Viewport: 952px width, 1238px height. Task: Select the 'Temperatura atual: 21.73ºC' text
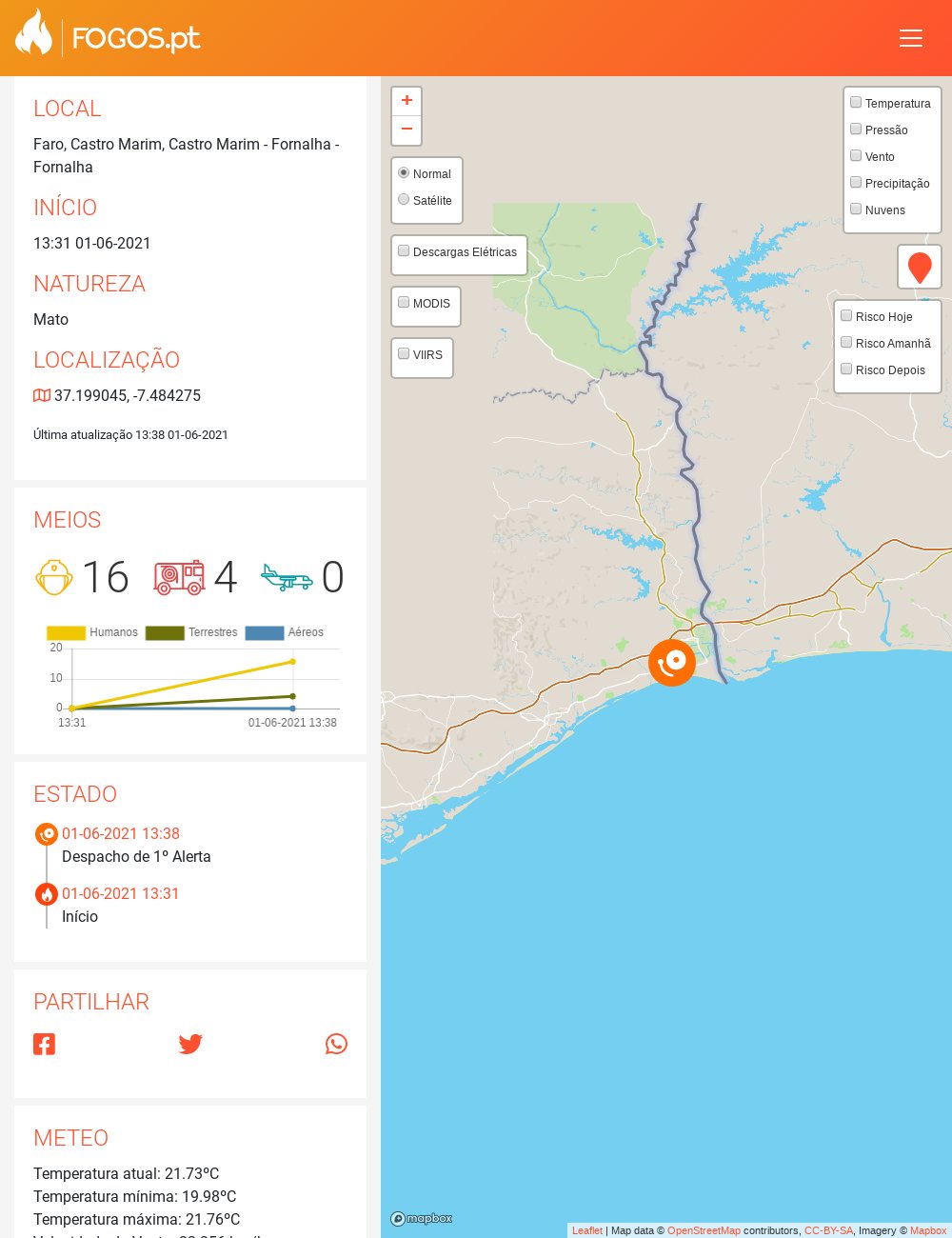126,1173
